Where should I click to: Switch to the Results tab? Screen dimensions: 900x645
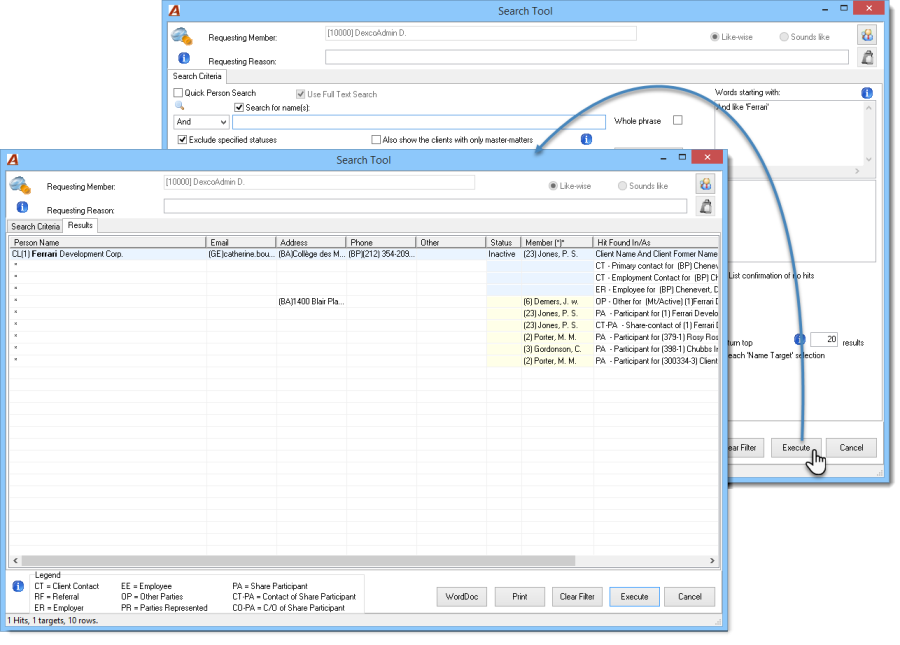coord(80,226)
